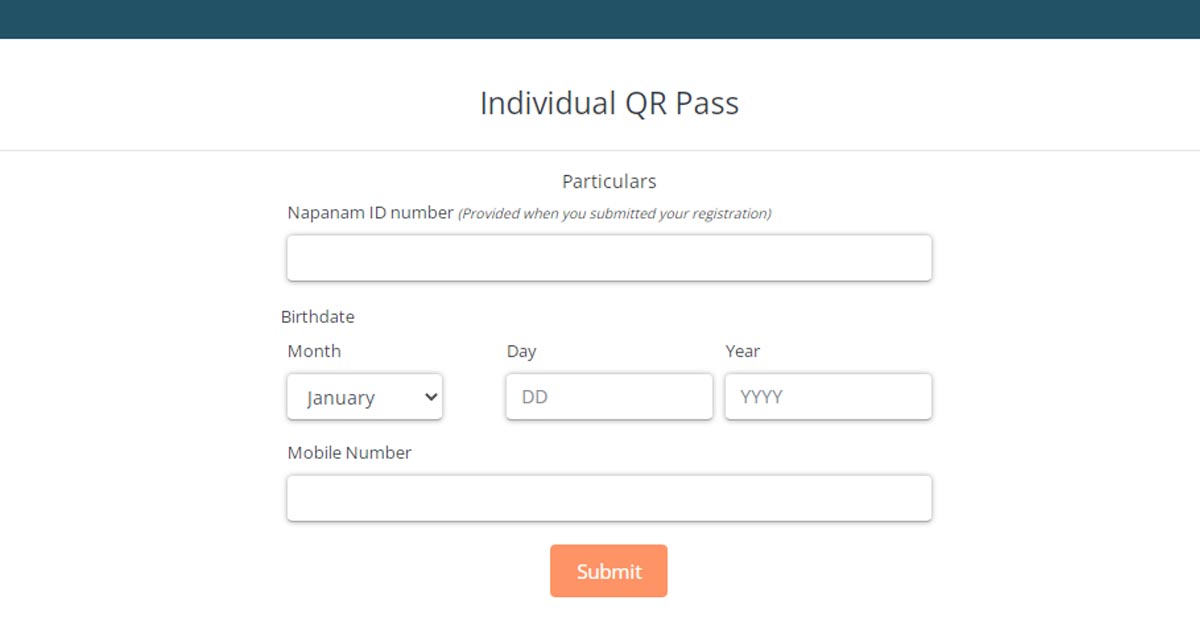
Task: Click the Birthdate label
Action: (x=318, y=316)
